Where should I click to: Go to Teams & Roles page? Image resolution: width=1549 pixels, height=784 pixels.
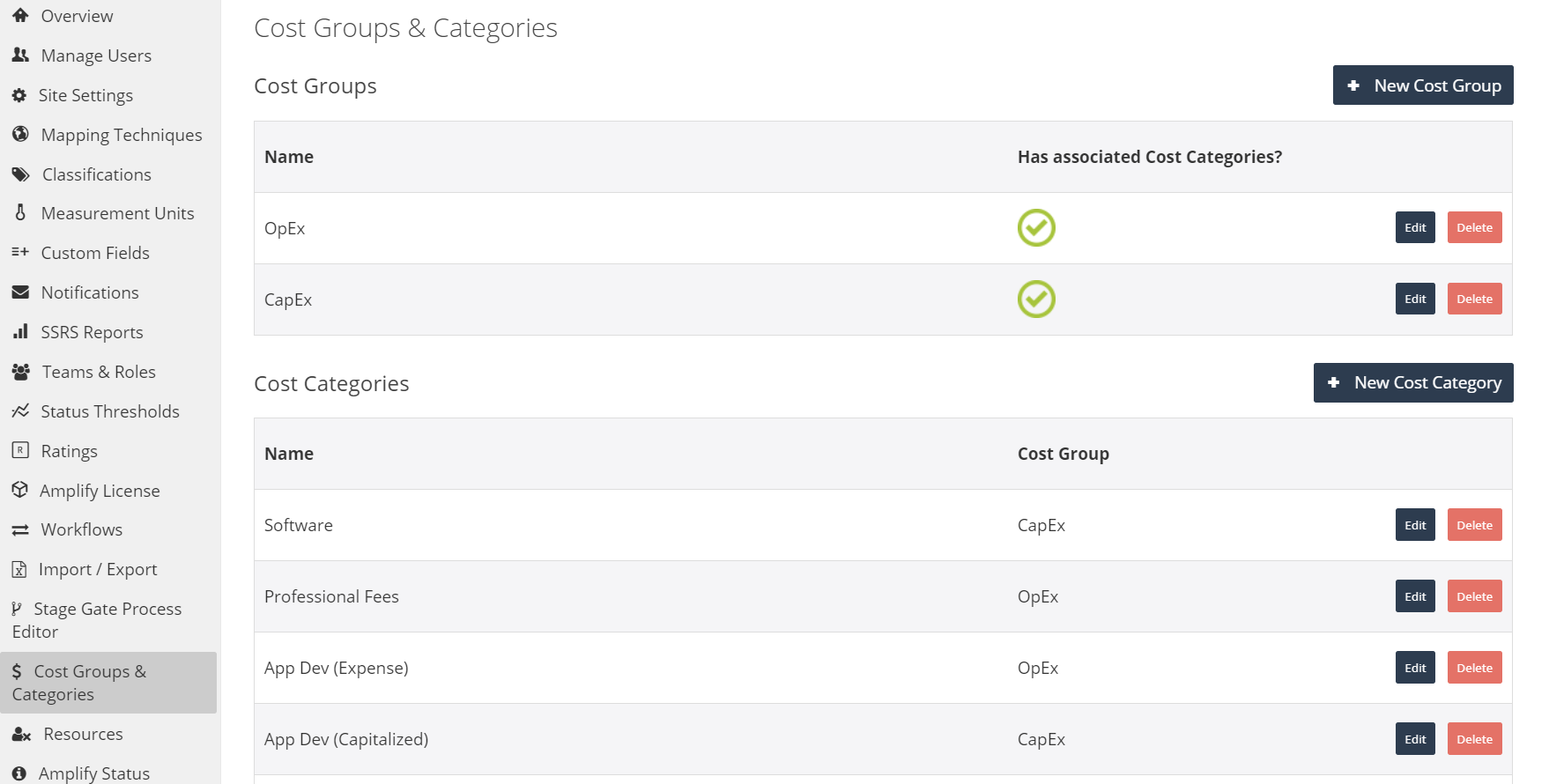tap(98, 372)
